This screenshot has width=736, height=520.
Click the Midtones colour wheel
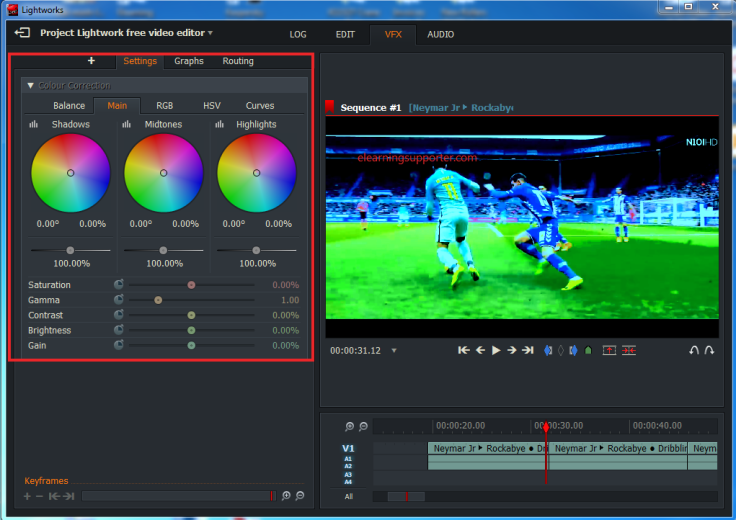click(163, 173)
